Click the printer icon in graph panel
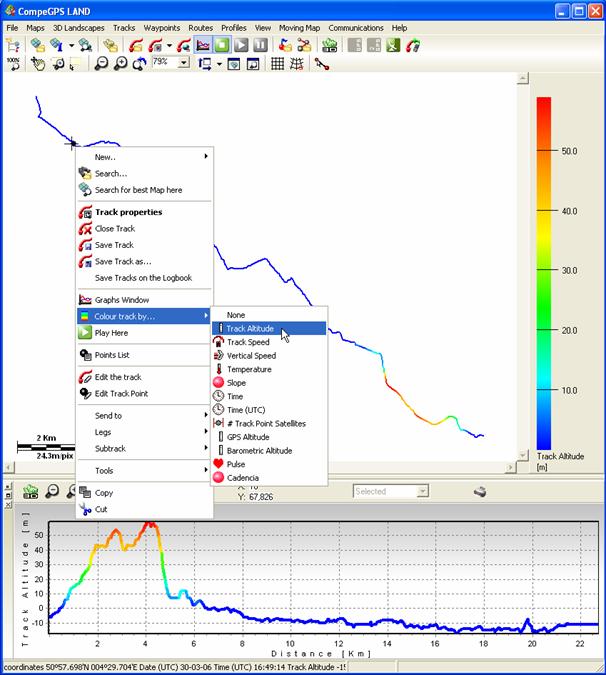This screenshot has height=675, width=606. (x=480, y=491)
